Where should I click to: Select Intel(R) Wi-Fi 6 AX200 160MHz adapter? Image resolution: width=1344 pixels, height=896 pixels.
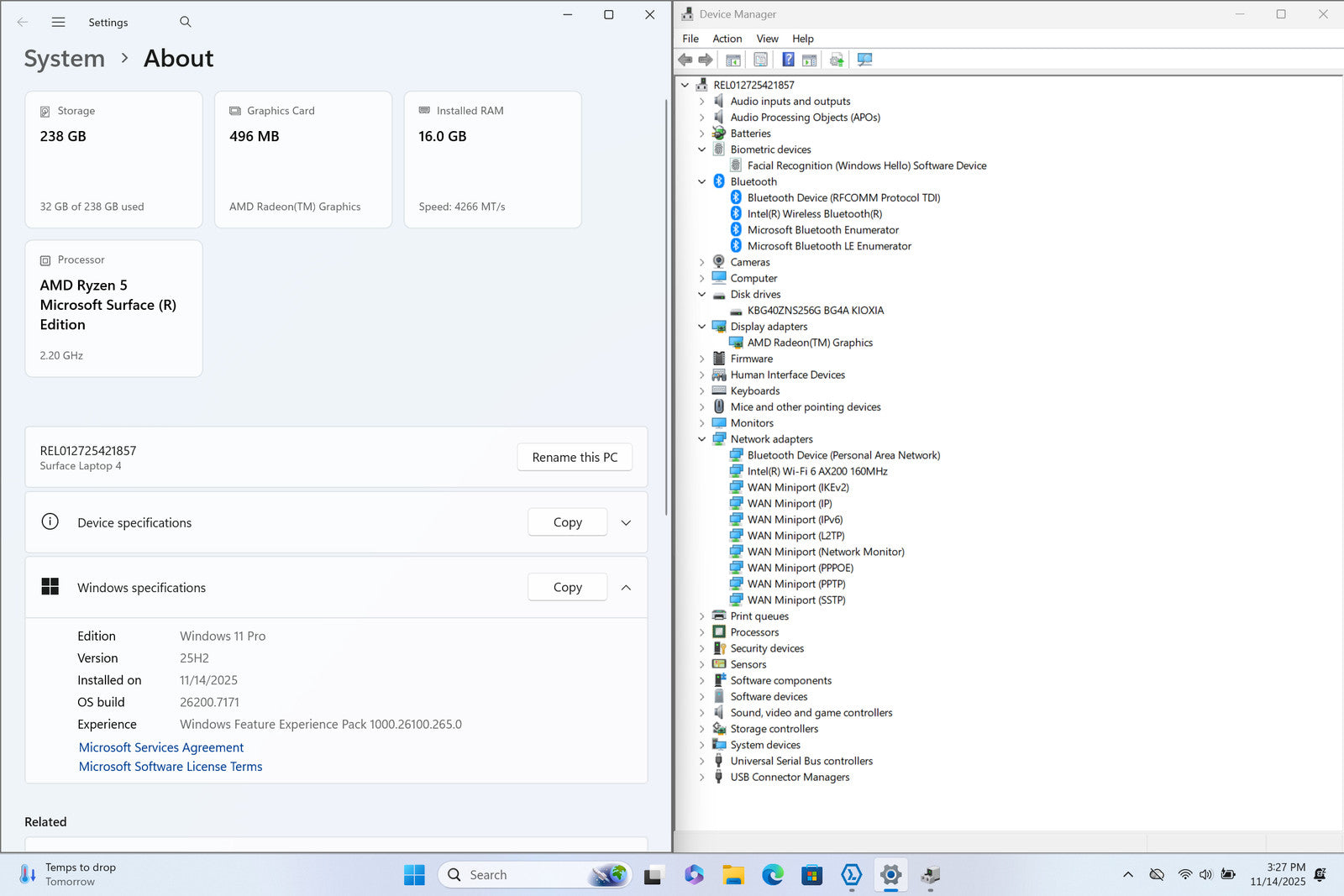[816, 471]
